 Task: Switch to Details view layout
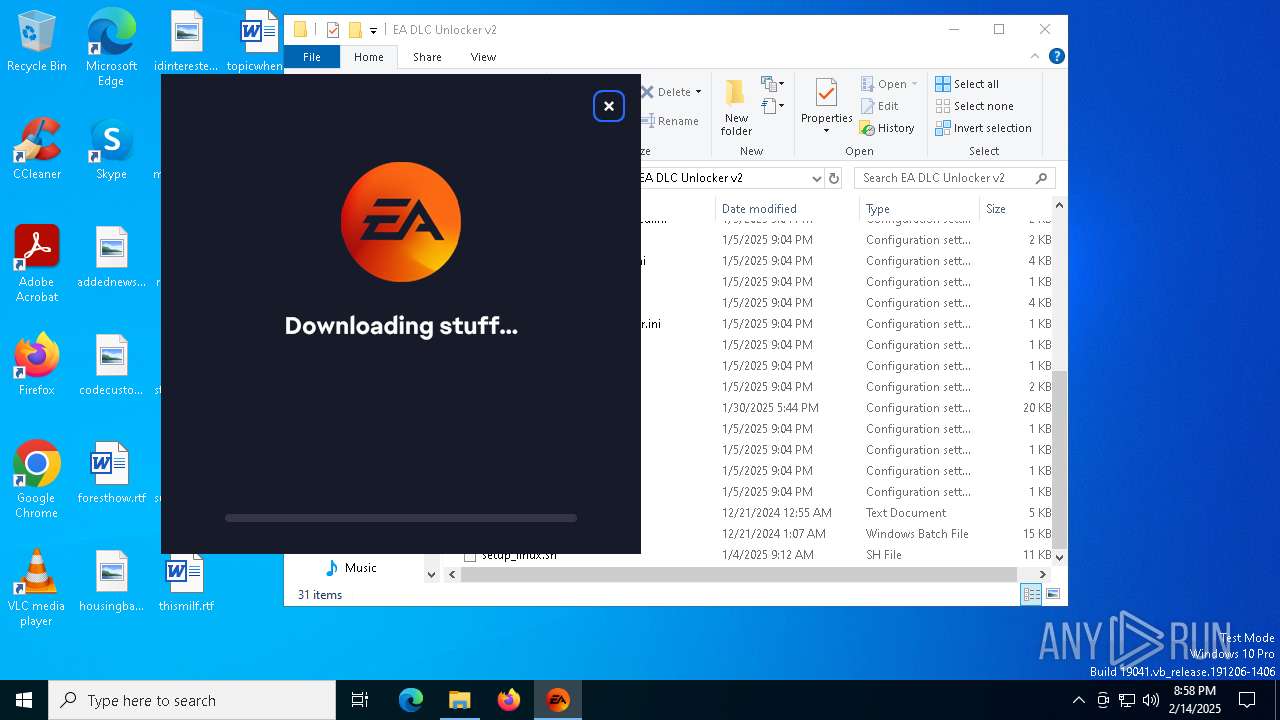pos(1030,594)
